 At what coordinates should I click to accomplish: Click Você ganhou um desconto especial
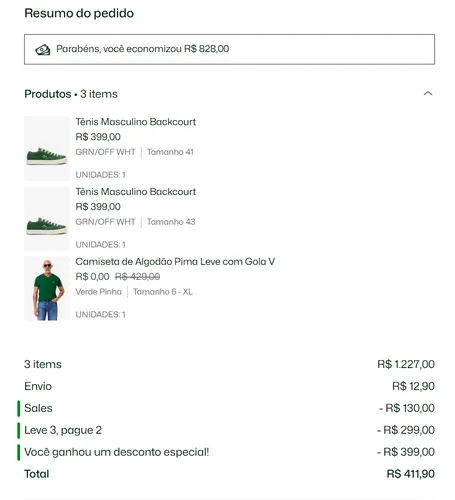(x=117, y=452)
